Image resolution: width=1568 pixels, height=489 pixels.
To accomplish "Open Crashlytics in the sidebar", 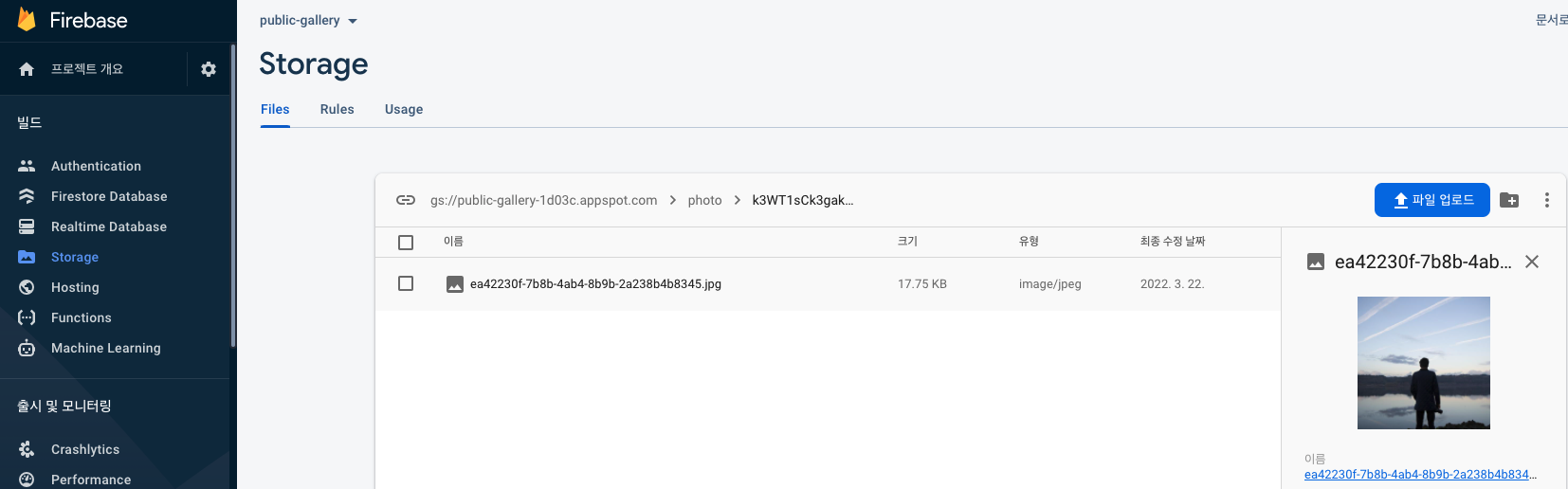I will [x=85, y=449].
